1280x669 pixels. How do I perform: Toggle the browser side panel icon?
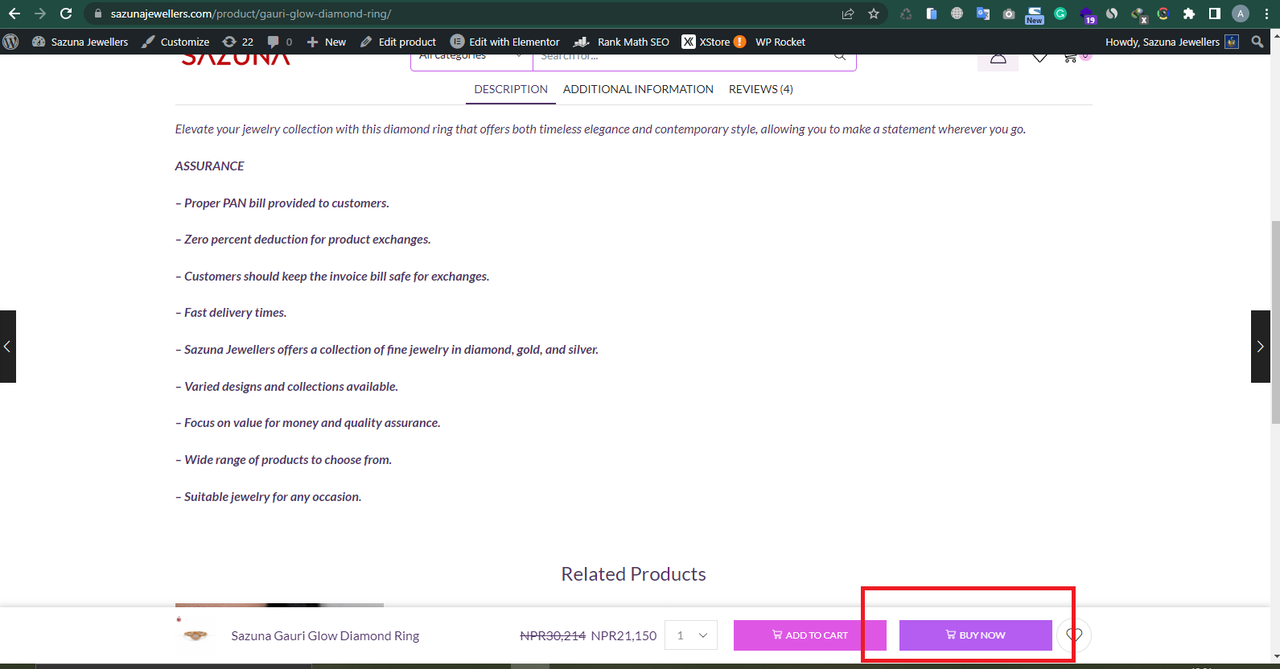tap(1214, 14)
